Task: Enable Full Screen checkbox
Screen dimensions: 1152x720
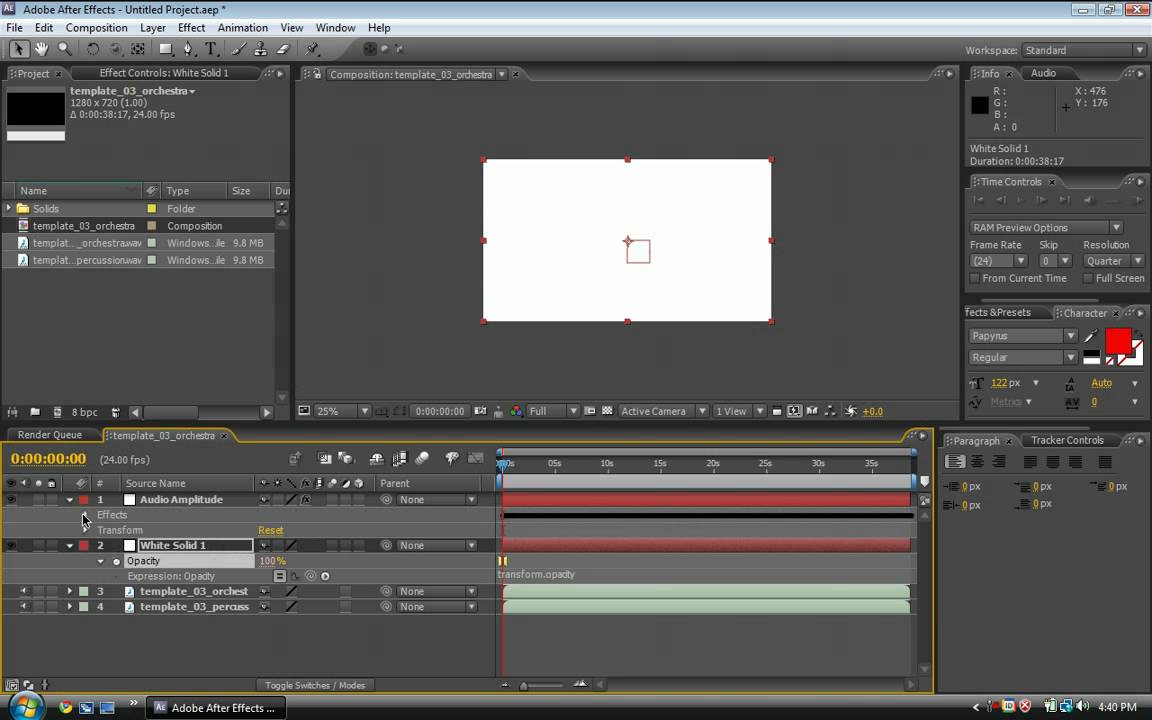Action: tap(1087, 278)
